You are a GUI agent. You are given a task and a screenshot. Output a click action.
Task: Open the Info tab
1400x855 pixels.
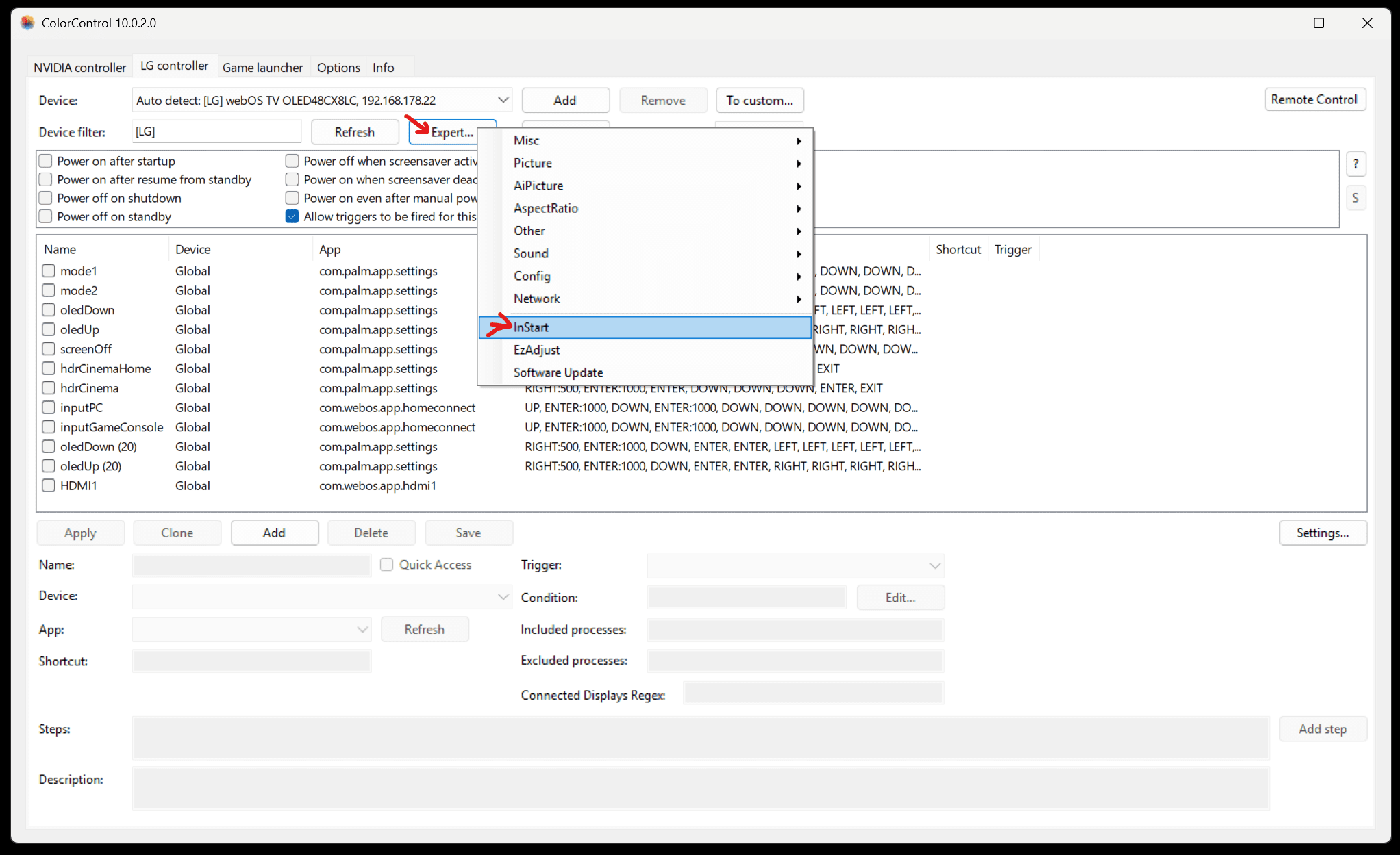[x=384, y=67]
